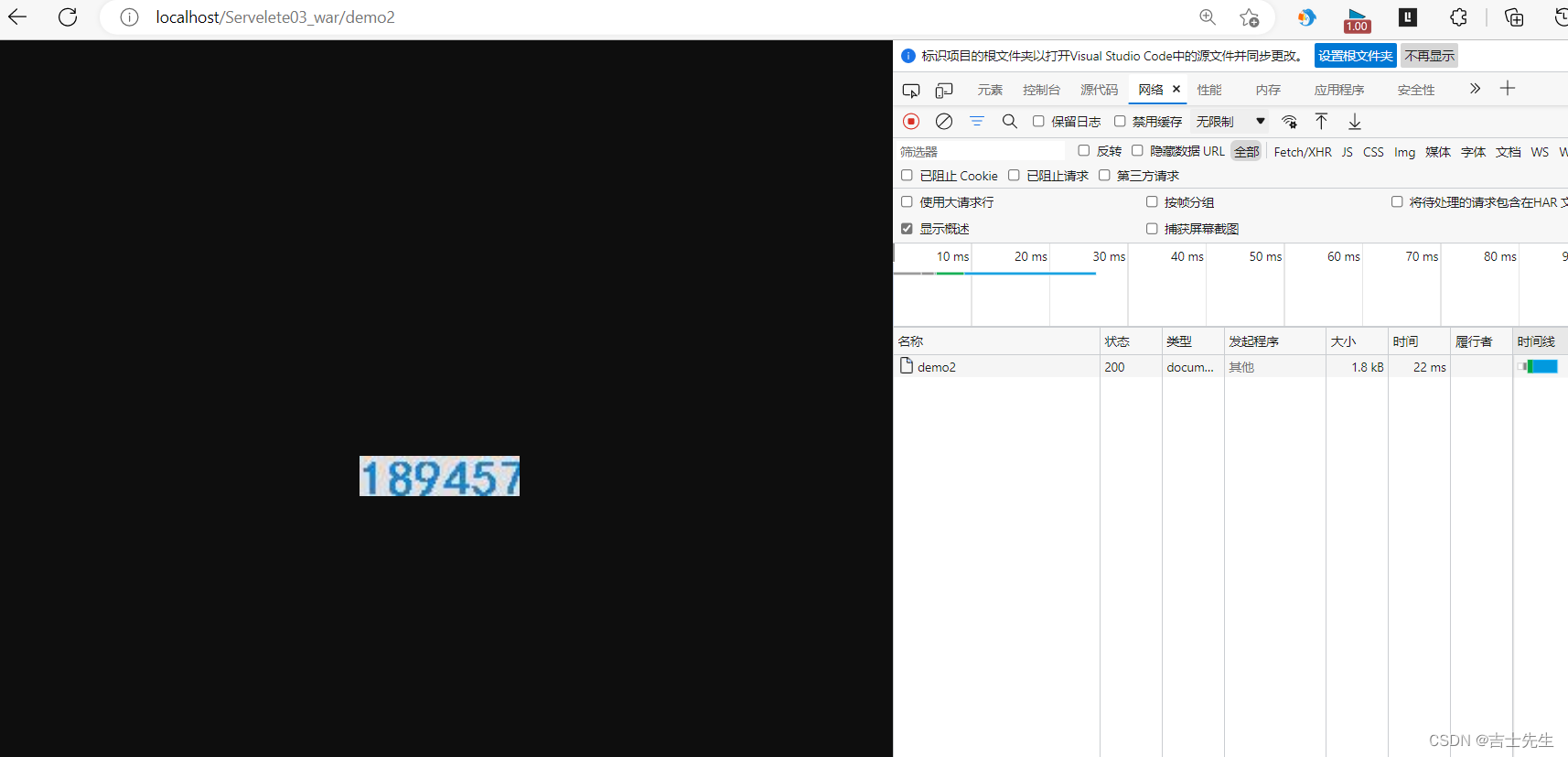
Task: Switch to the 元素 tab
Action: (990, 90)
